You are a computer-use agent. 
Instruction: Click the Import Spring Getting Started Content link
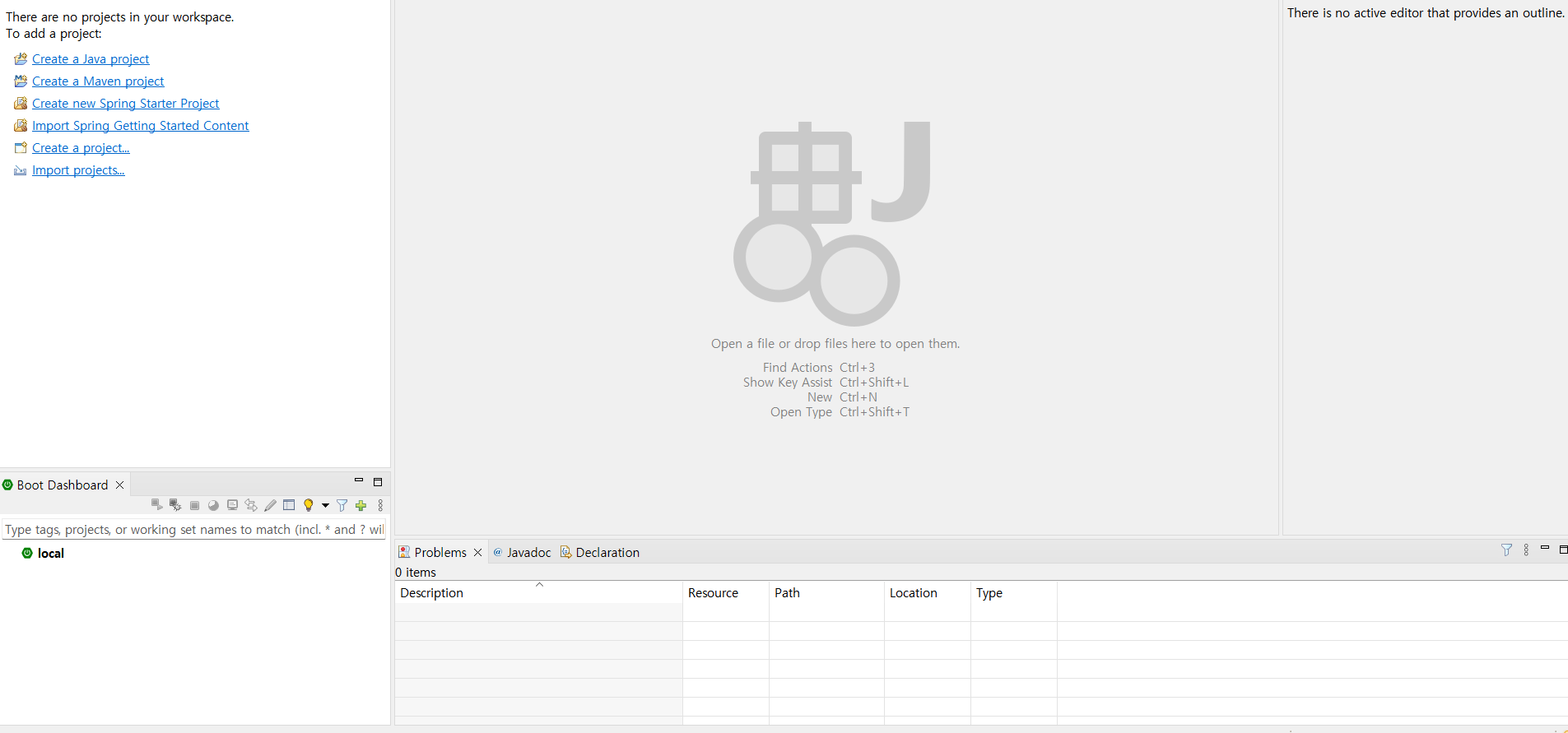coord(141,126)
